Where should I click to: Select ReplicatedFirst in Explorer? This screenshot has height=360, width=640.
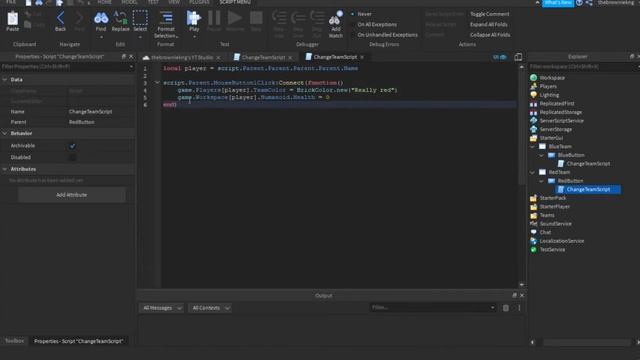tap(557, 103)
